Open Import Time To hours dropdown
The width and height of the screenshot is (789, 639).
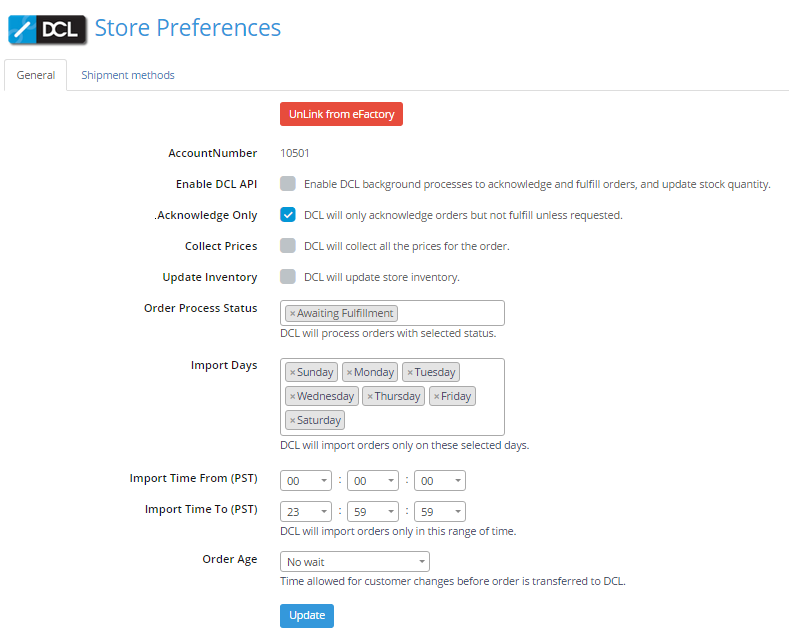tap(306, 512)
